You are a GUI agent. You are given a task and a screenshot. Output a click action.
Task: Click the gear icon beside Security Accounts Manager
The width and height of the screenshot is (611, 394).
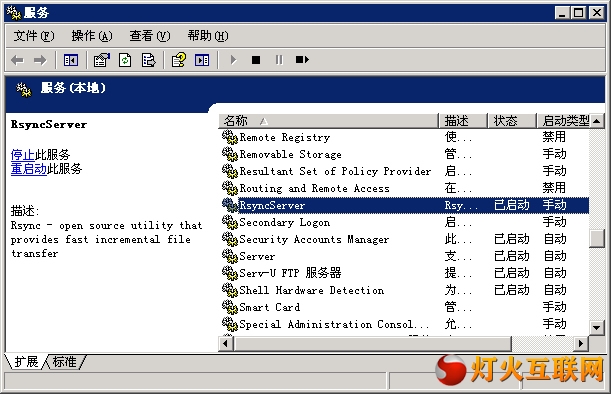[x=230, y=239]
